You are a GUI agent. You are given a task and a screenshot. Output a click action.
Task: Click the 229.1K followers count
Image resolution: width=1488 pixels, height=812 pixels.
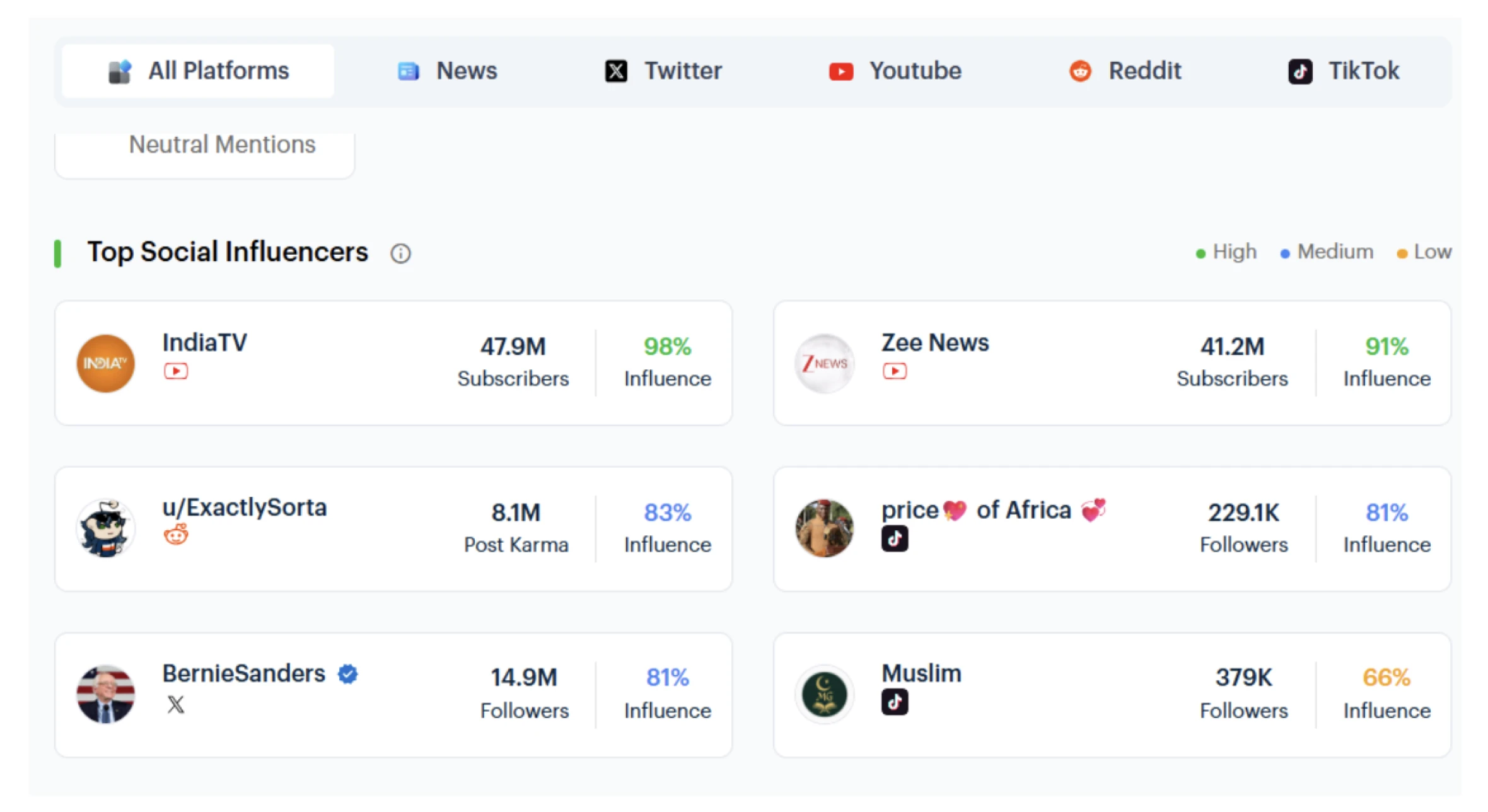[x=1243, y=513]
